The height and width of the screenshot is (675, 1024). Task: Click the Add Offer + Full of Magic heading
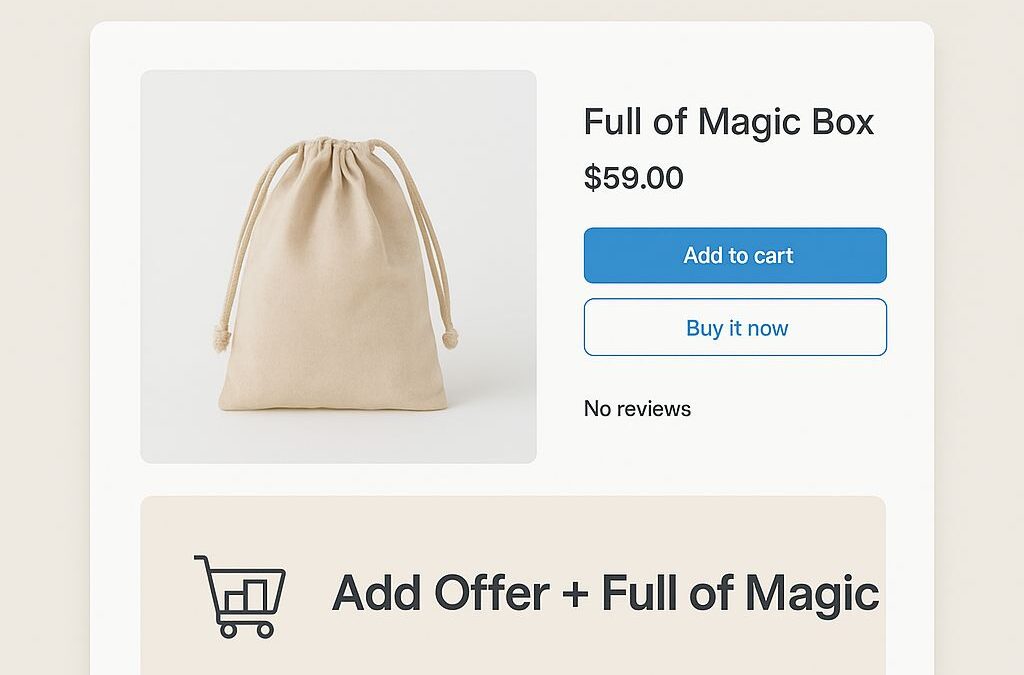point(605,593)
